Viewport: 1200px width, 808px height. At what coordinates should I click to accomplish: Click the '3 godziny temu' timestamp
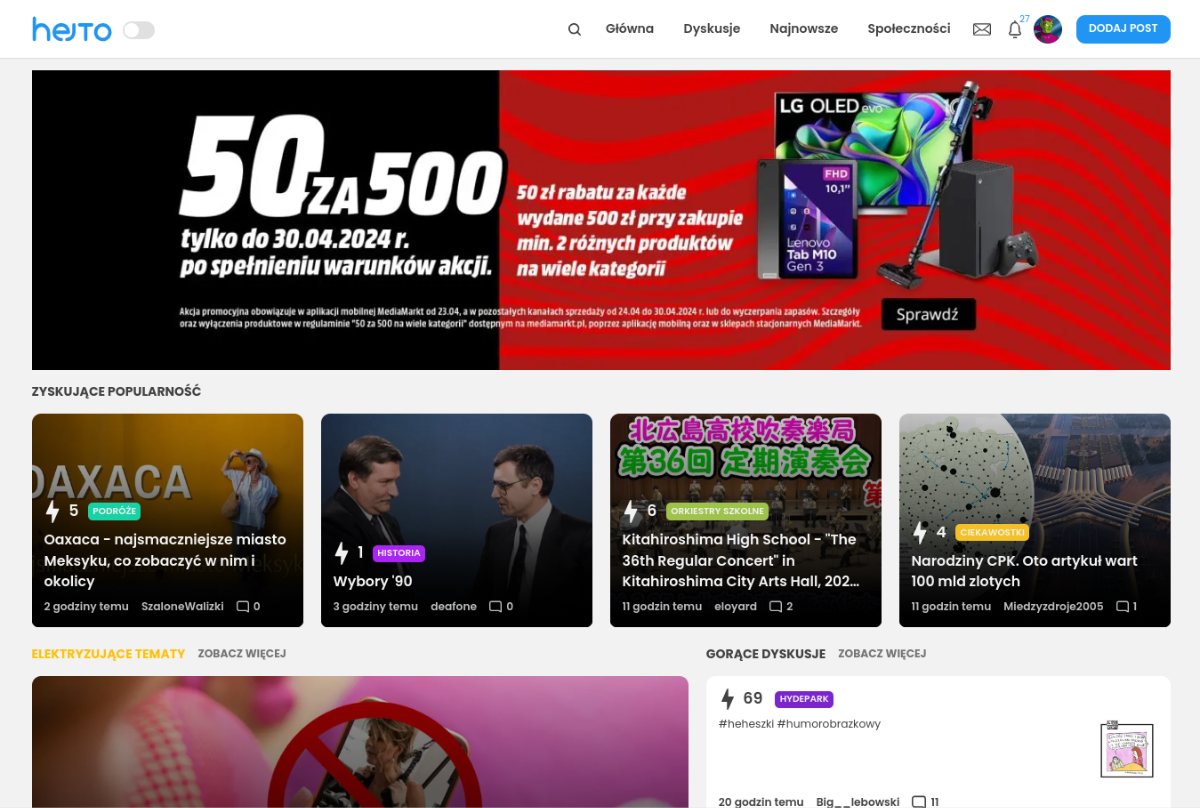pos(375,606)
